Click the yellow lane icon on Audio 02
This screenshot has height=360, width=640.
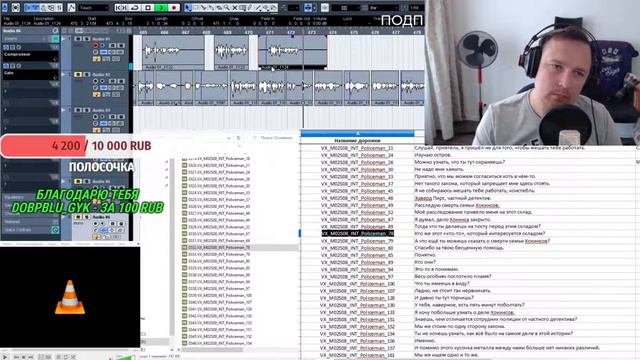(96, 95)
